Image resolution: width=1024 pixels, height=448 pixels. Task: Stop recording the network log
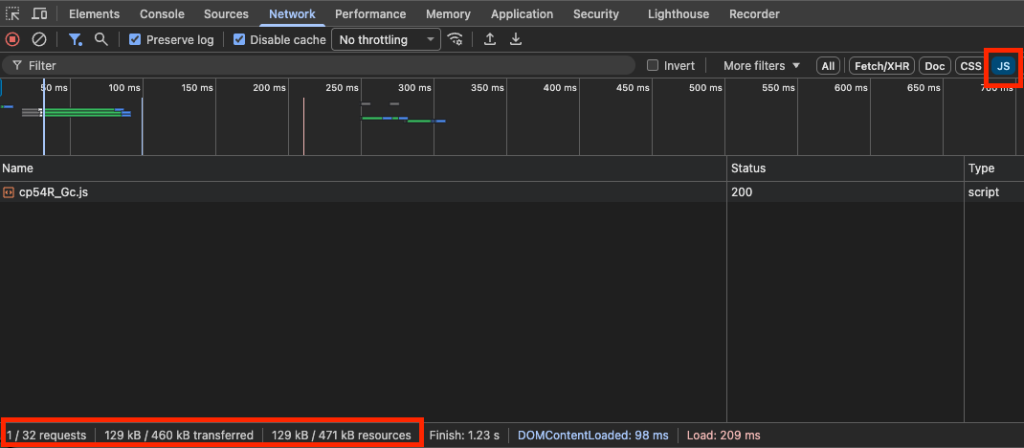click(12, 40)
